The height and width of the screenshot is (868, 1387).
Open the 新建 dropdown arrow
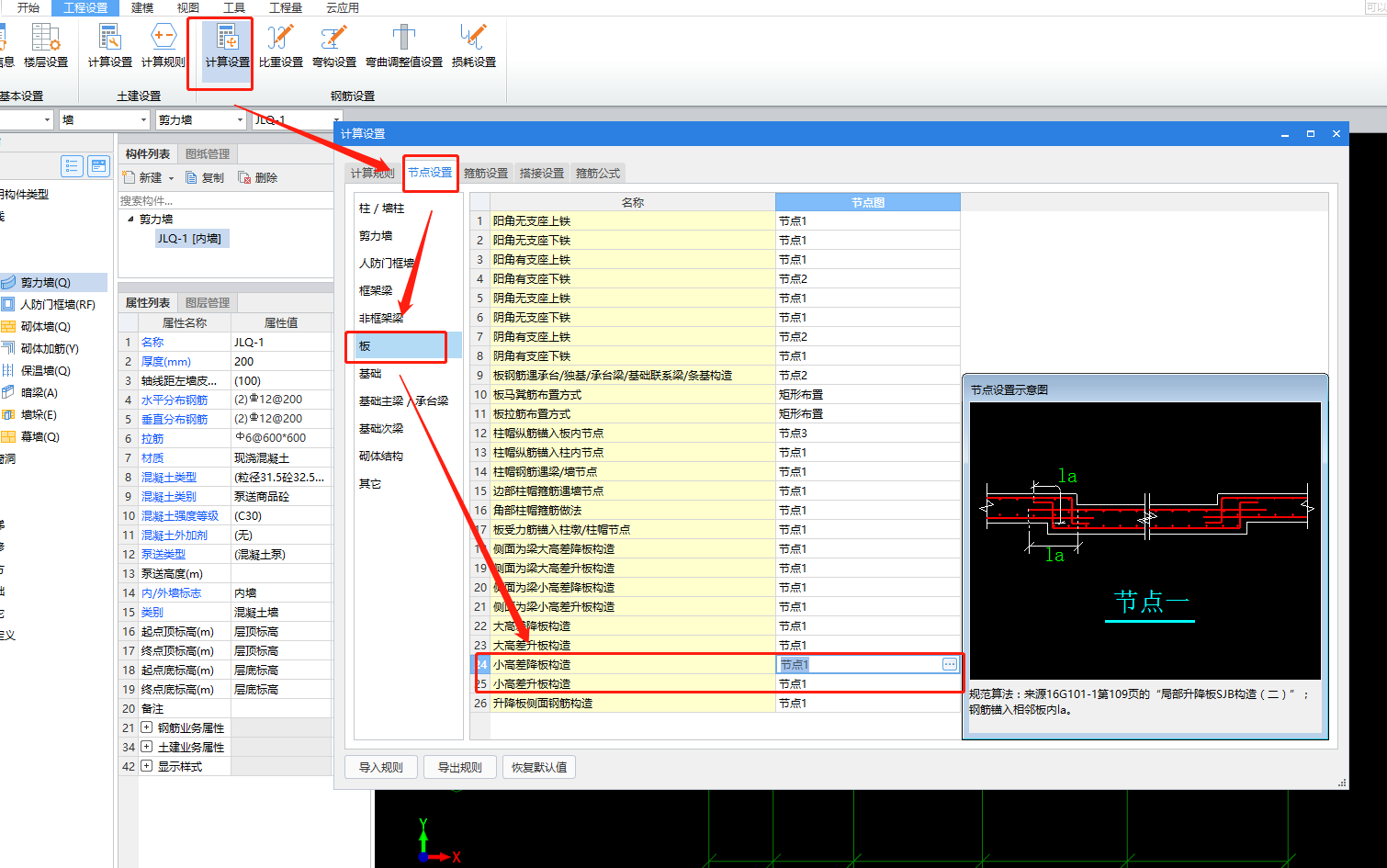tap(171, 179)
